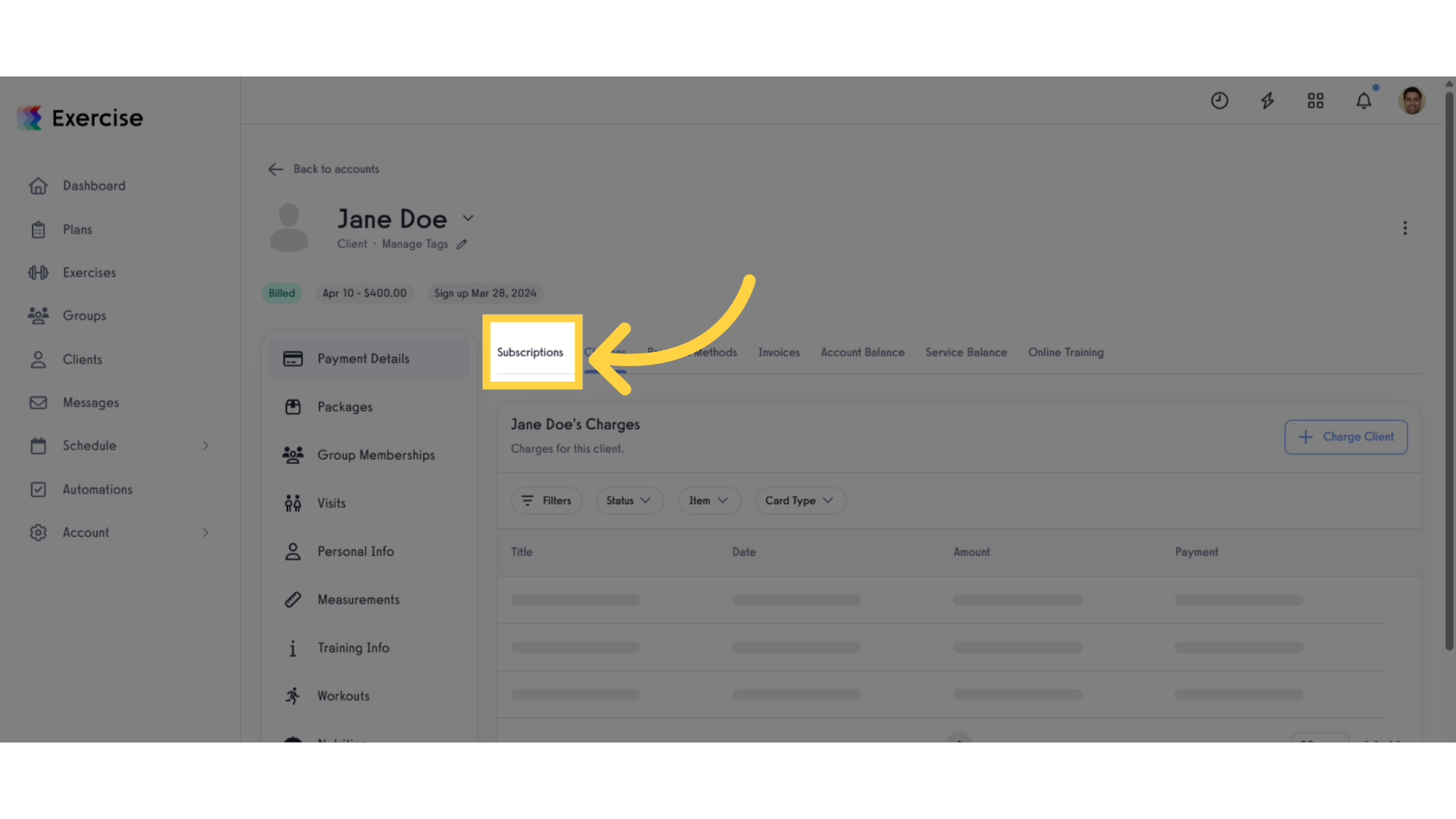This screenshot has height=819, width=1456.
Task: Click the Measurements ruler icon
Action: tap(293, 600)
